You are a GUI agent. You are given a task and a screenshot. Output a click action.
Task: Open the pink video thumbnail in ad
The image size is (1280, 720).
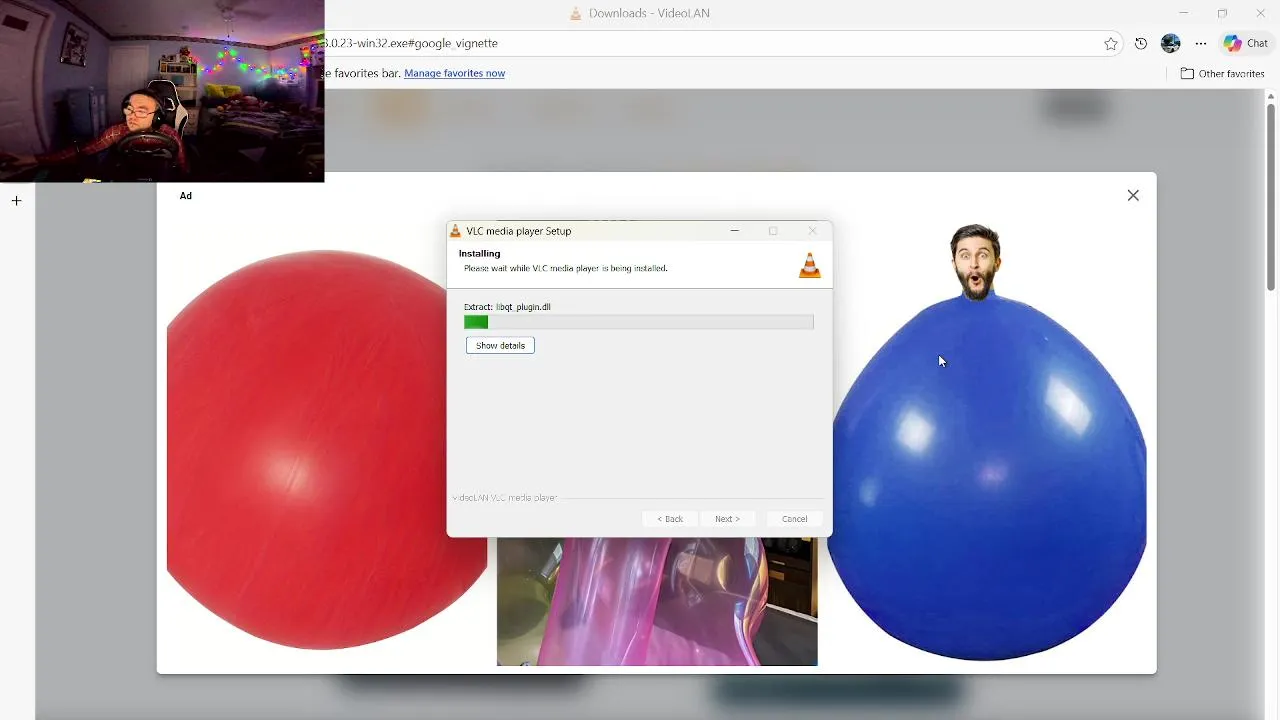[657, 602]
